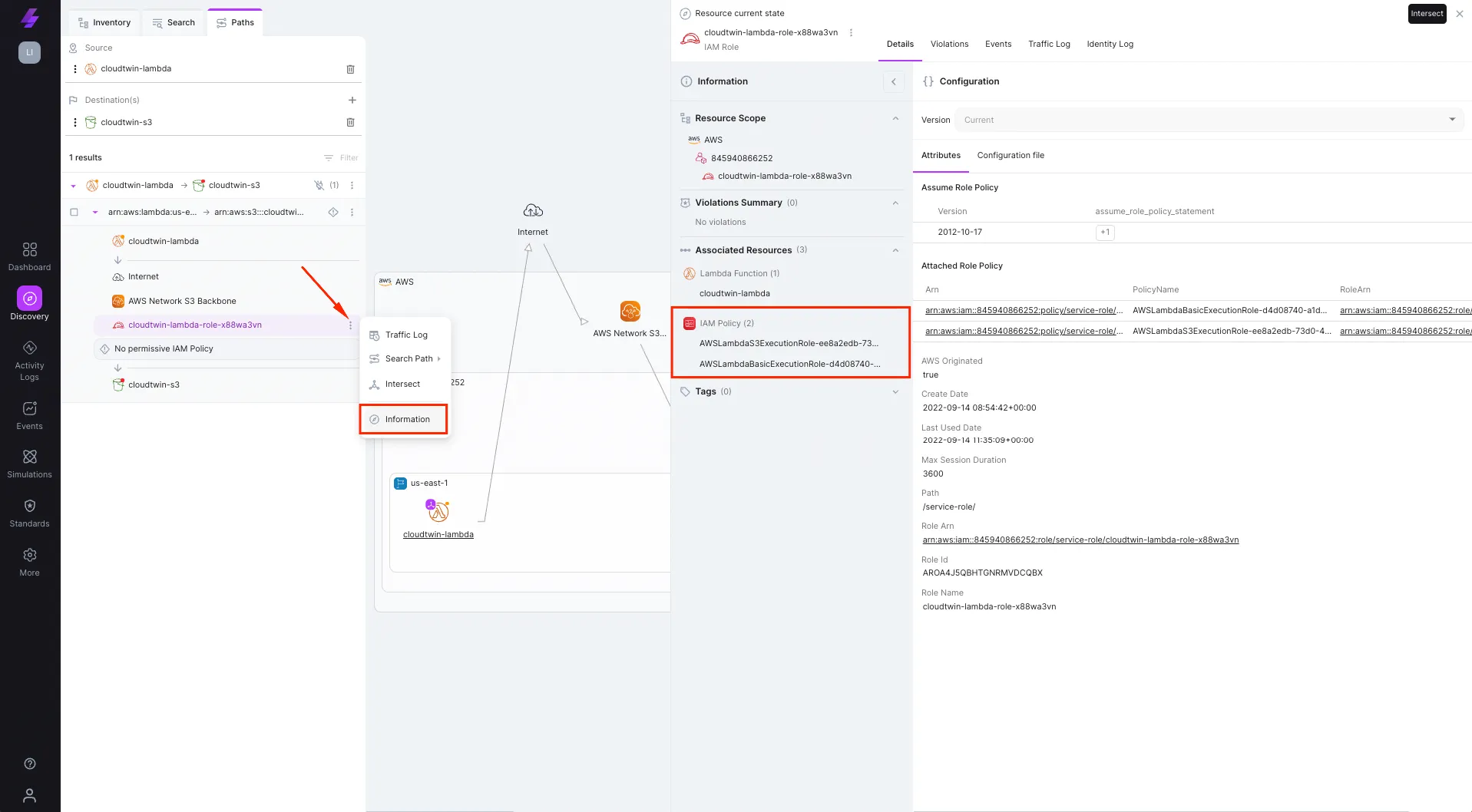Viewport: 1472px width, 812px height.
Task: Select cloudtwin-lambda-role-x88wa3vn in path list
Action: [195, 325]
